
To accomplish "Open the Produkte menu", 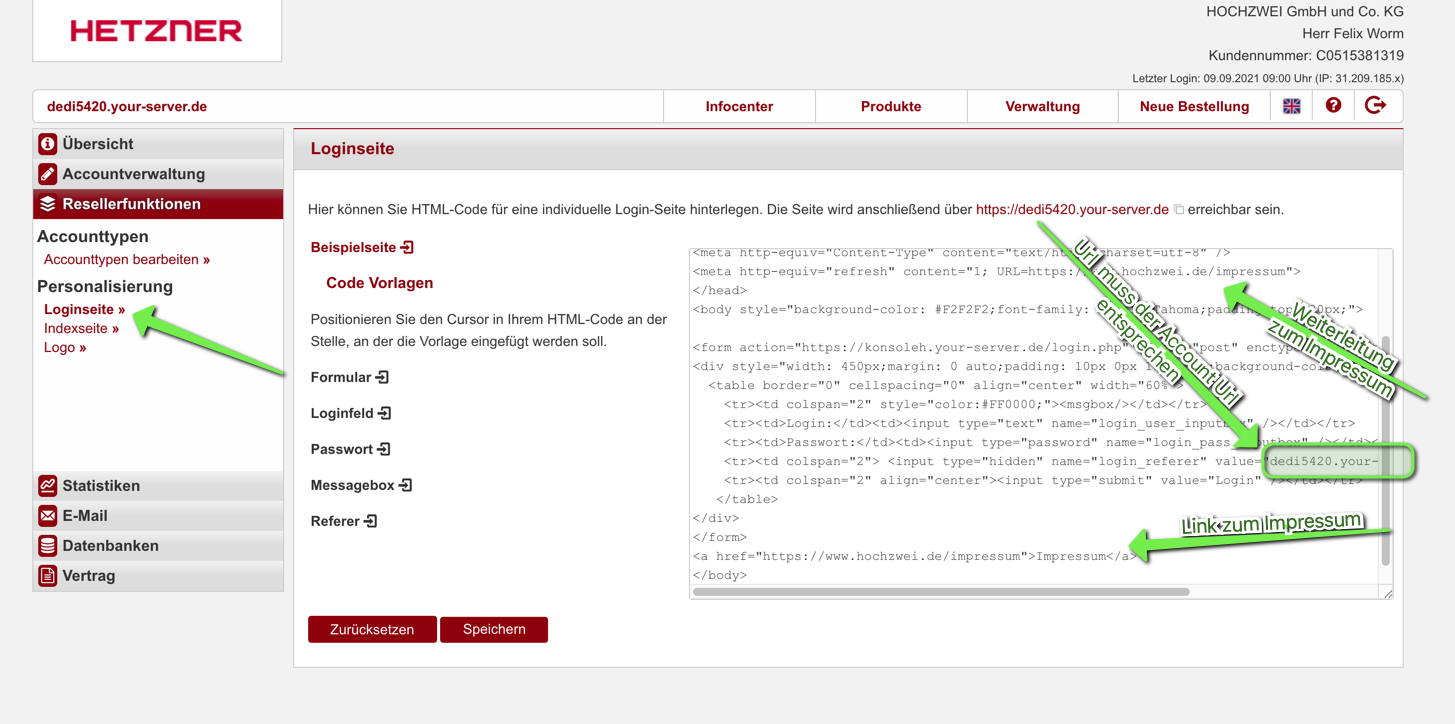I will pos(891,106).
